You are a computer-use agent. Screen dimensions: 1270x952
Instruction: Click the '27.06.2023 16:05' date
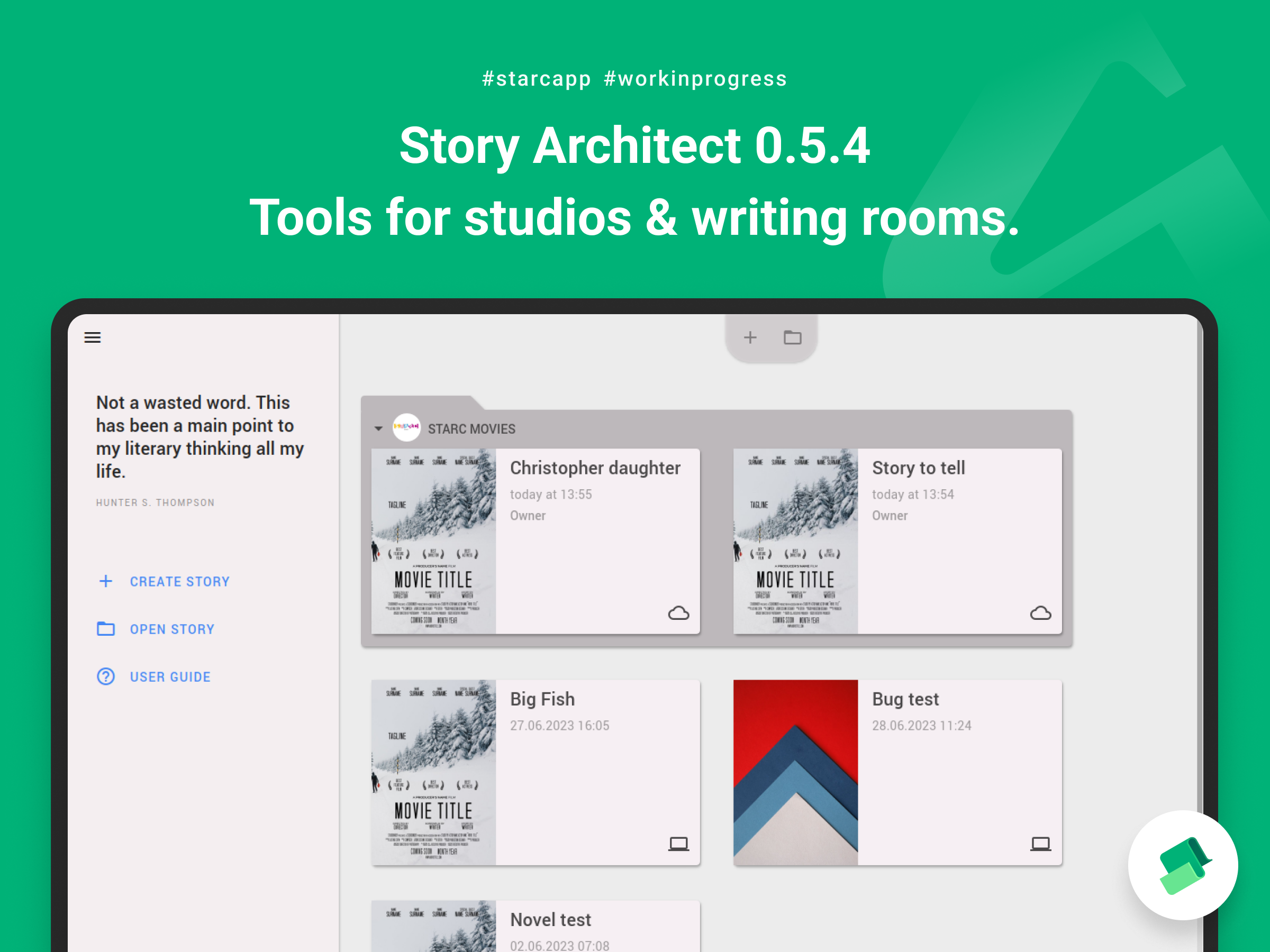[x=560, y=725]
